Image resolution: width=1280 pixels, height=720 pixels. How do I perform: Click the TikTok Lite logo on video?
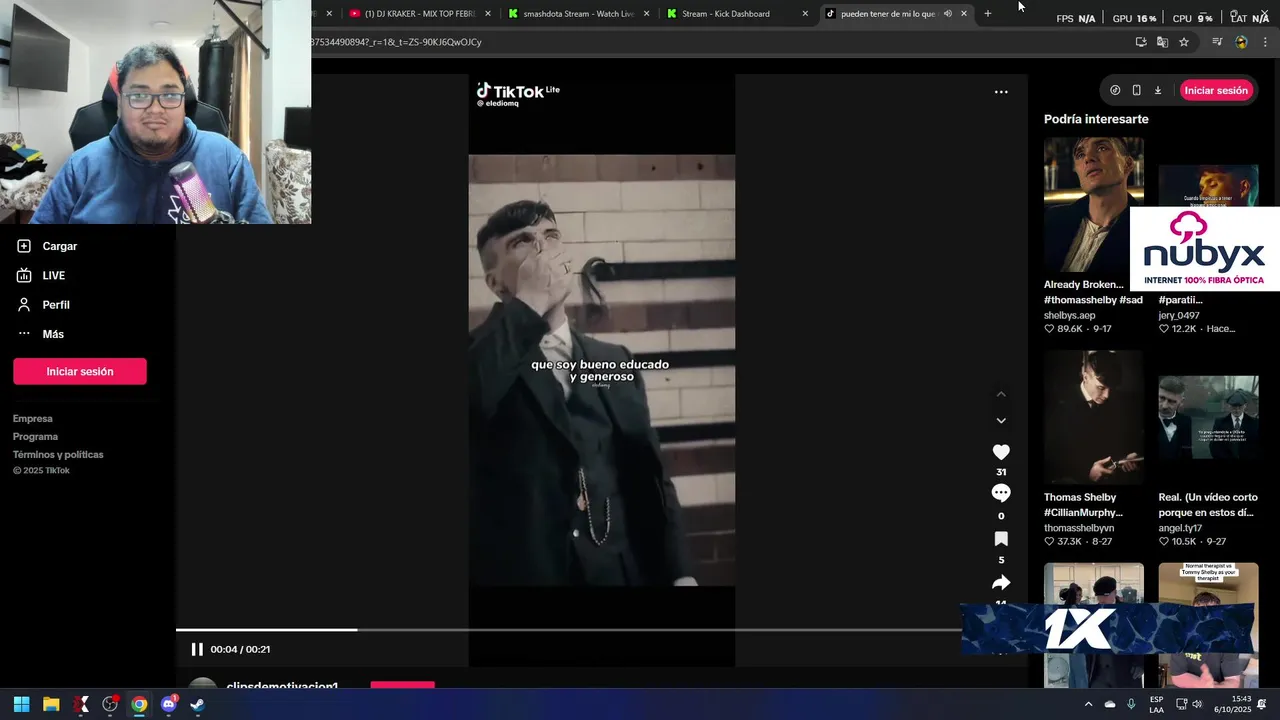click(518, 91)
